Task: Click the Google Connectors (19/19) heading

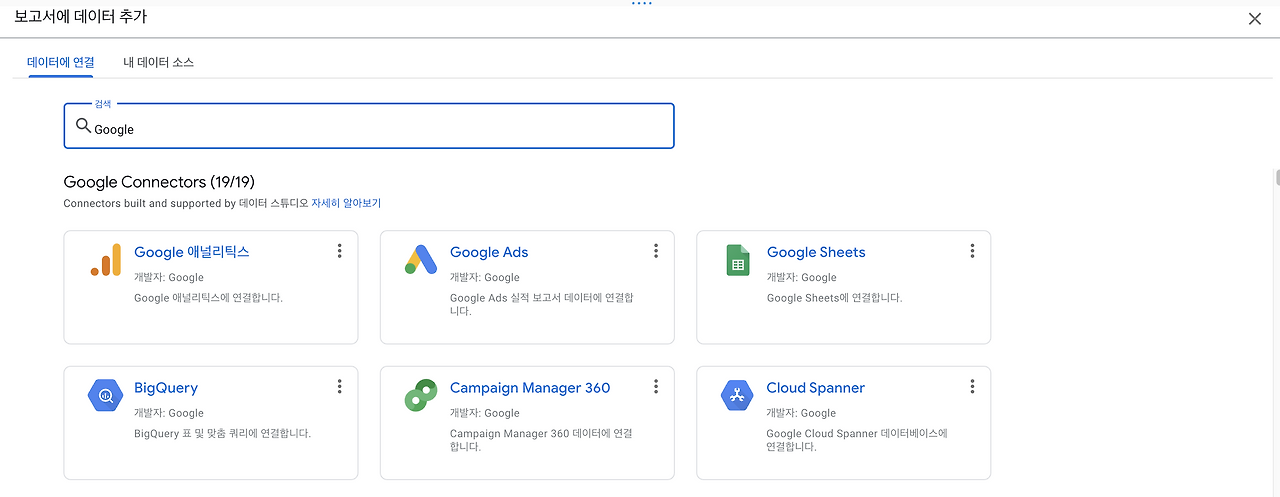Action: coord(159,182)
